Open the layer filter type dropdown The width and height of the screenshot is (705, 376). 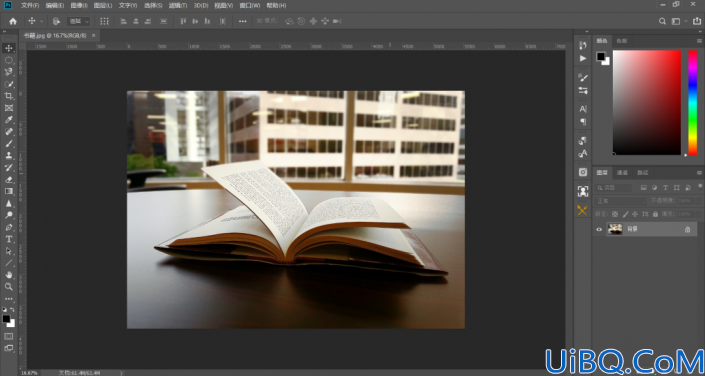613,188
